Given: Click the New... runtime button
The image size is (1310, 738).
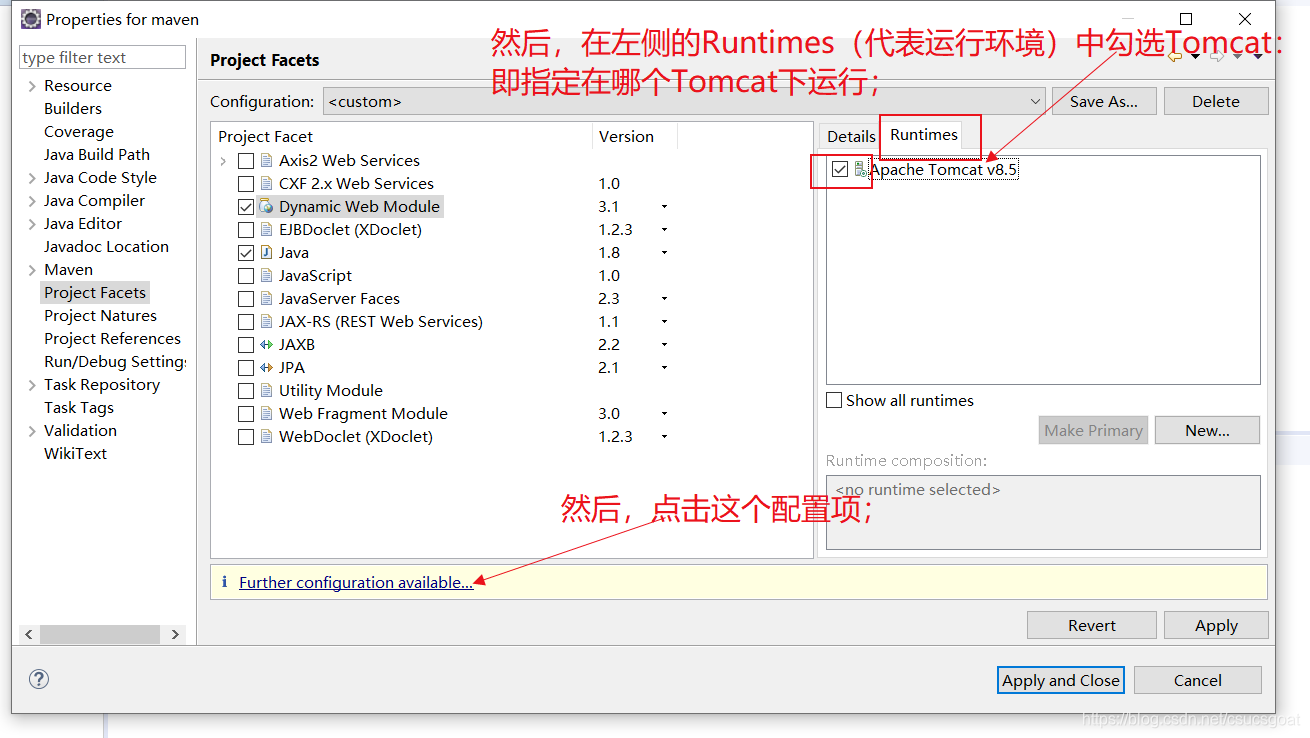Looking at the screenshot, I should pyautogui.click(x=1207, y=430).
